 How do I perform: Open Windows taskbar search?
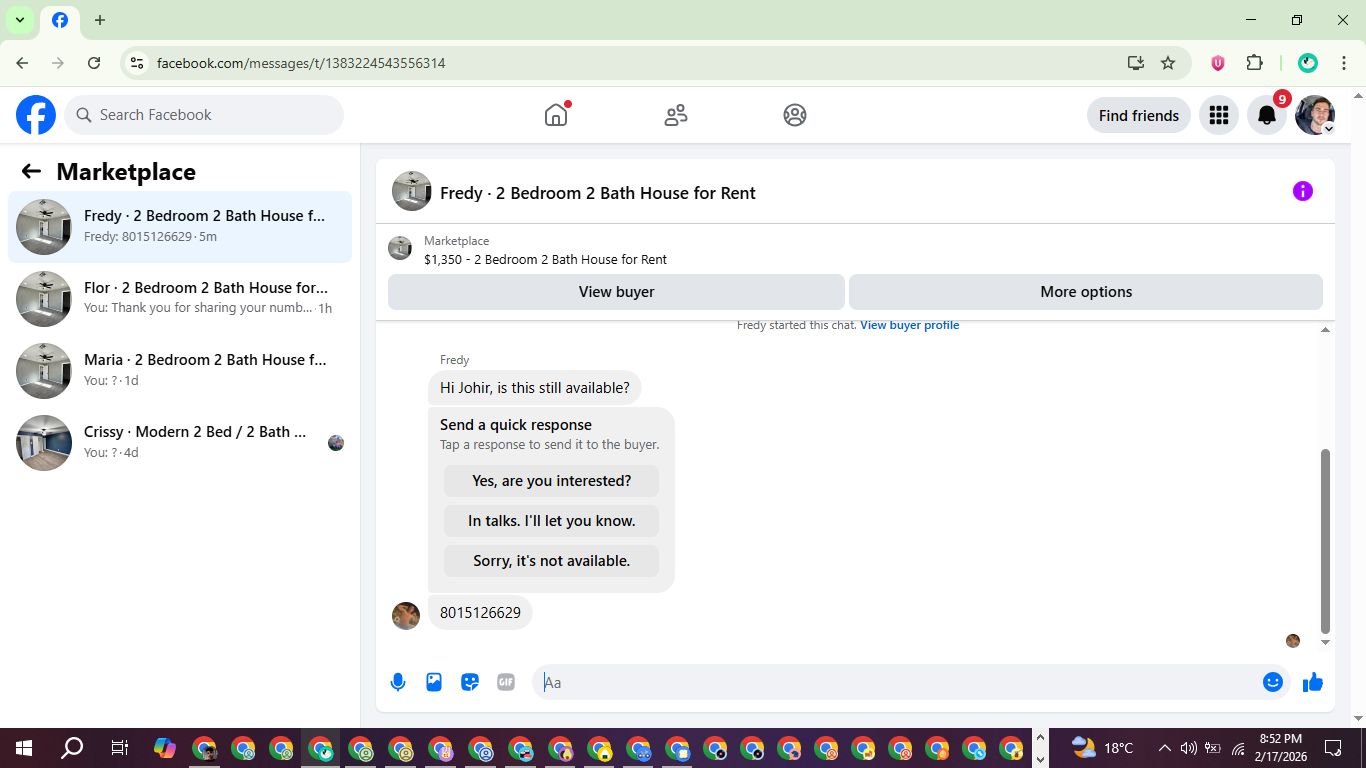point(72,748)
